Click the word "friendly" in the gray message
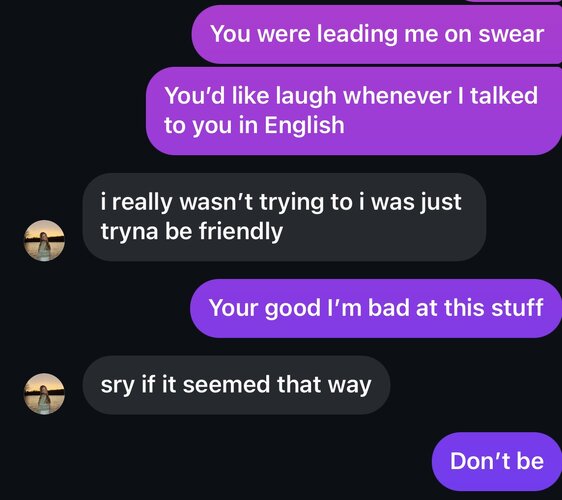This screenshot has width=562, height=500. tap(241, 231)
